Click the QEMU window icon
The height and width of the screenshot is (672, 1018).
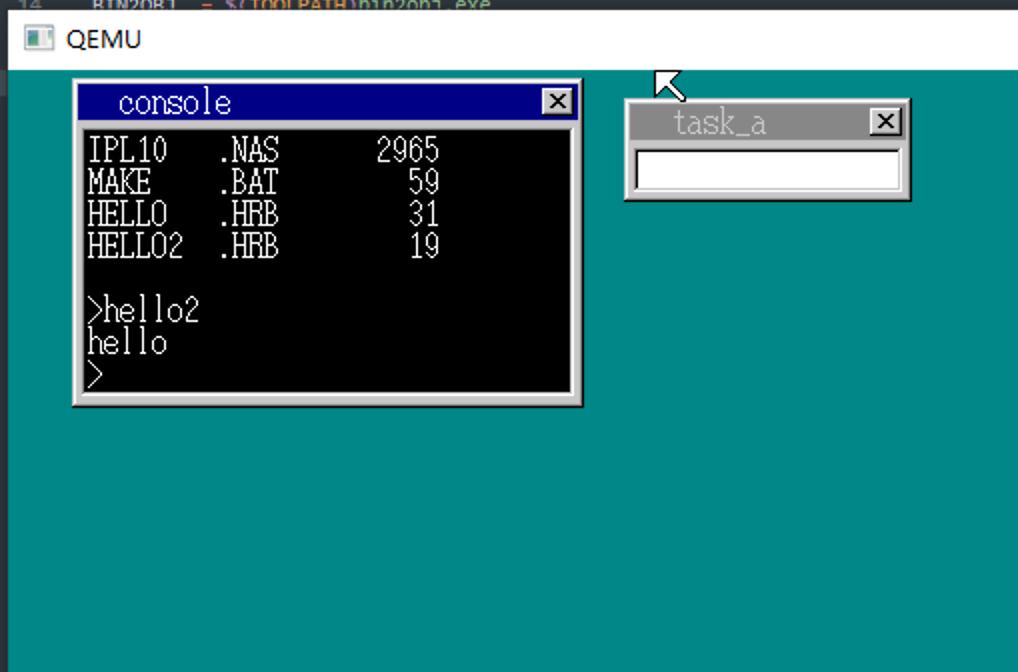(38, 38)
